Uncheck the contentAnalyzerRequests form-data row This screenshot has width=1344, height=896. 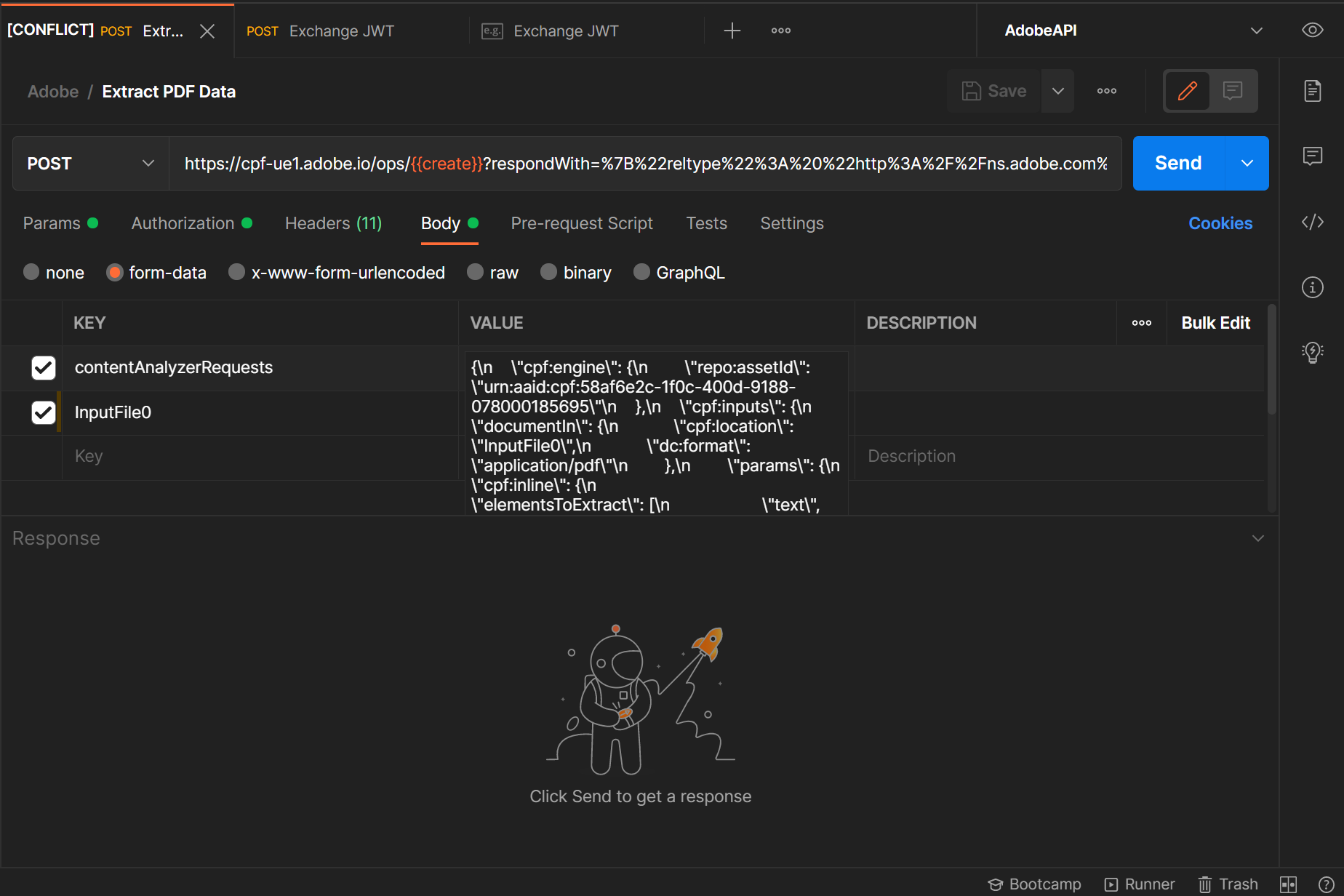coord(44,368)
